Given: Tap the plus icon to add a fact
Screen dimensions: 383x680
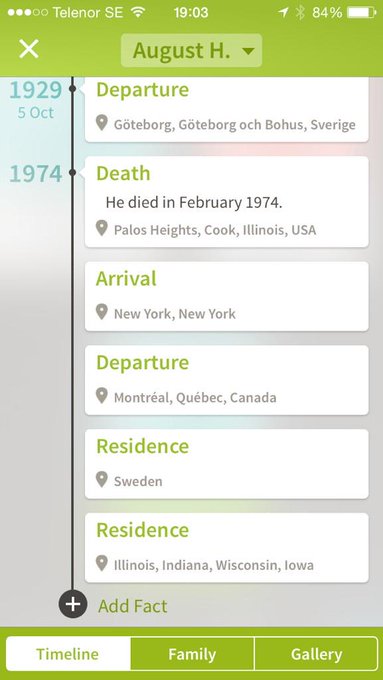Looking at the screenshot, I should tap(73, 604).
